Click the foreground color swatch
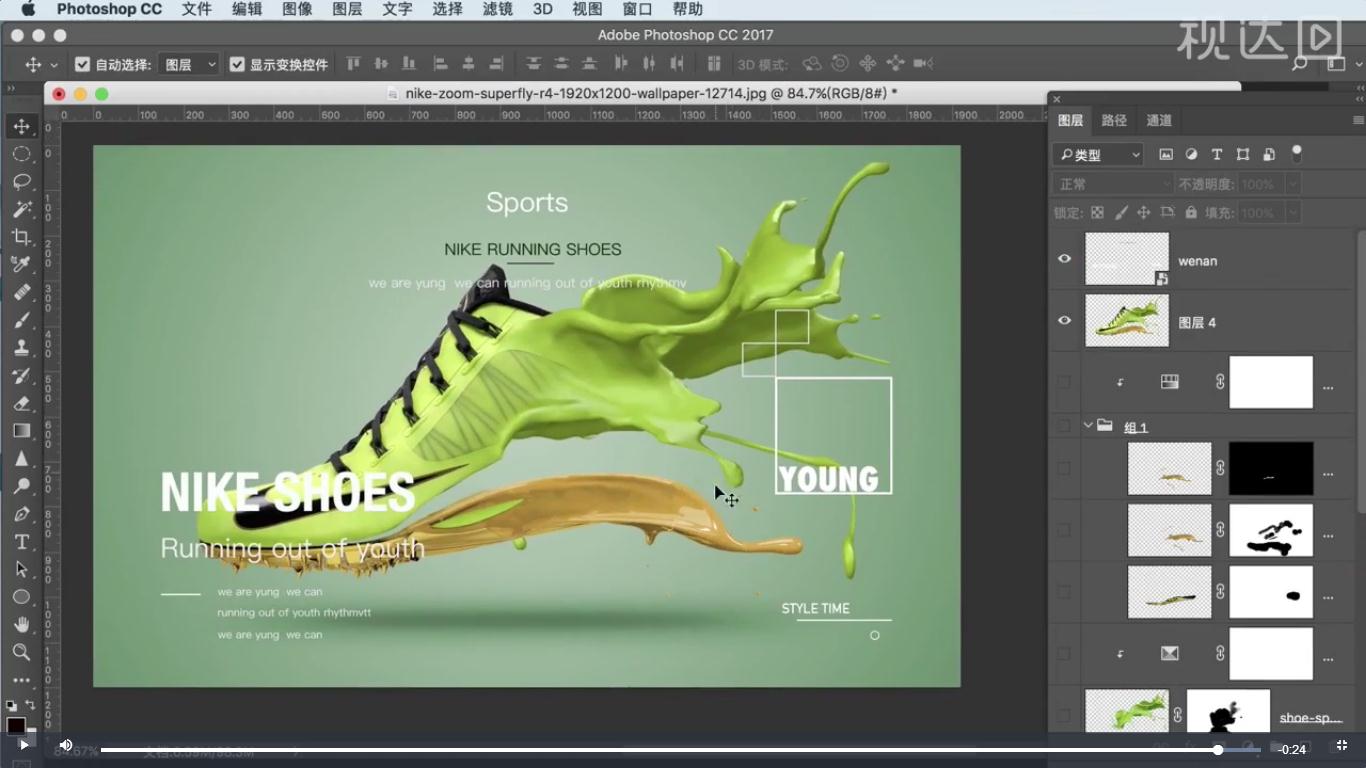Viewport: 1366px width, 768px height. point(16,726)
